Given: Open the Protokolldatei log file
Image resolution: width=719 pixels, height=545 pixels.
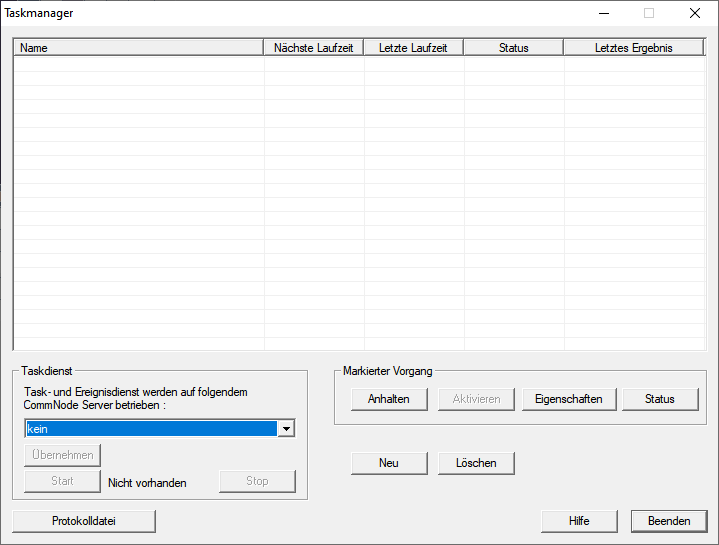Looking at the screenshot, I should tap(84, 521).
